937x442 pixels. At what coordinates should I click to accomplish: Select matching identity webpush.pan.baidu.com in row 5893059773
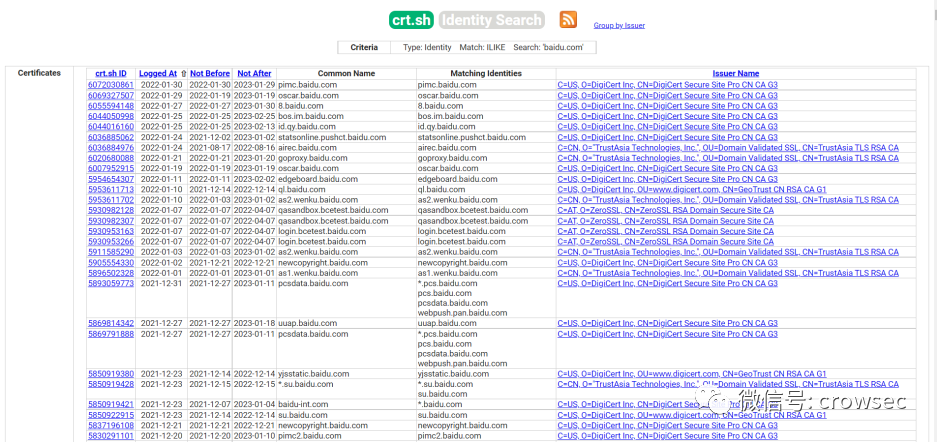pyautogui.click(x=462, y=312)
